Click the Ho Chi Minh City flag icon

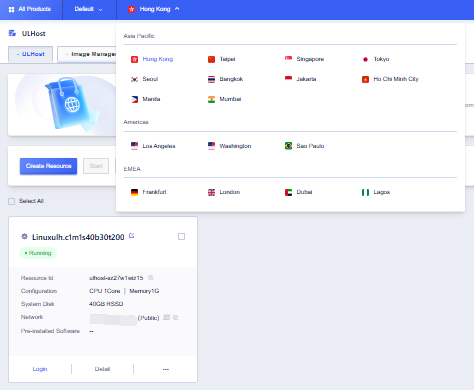pyautogui.click(x=365, y=79)
